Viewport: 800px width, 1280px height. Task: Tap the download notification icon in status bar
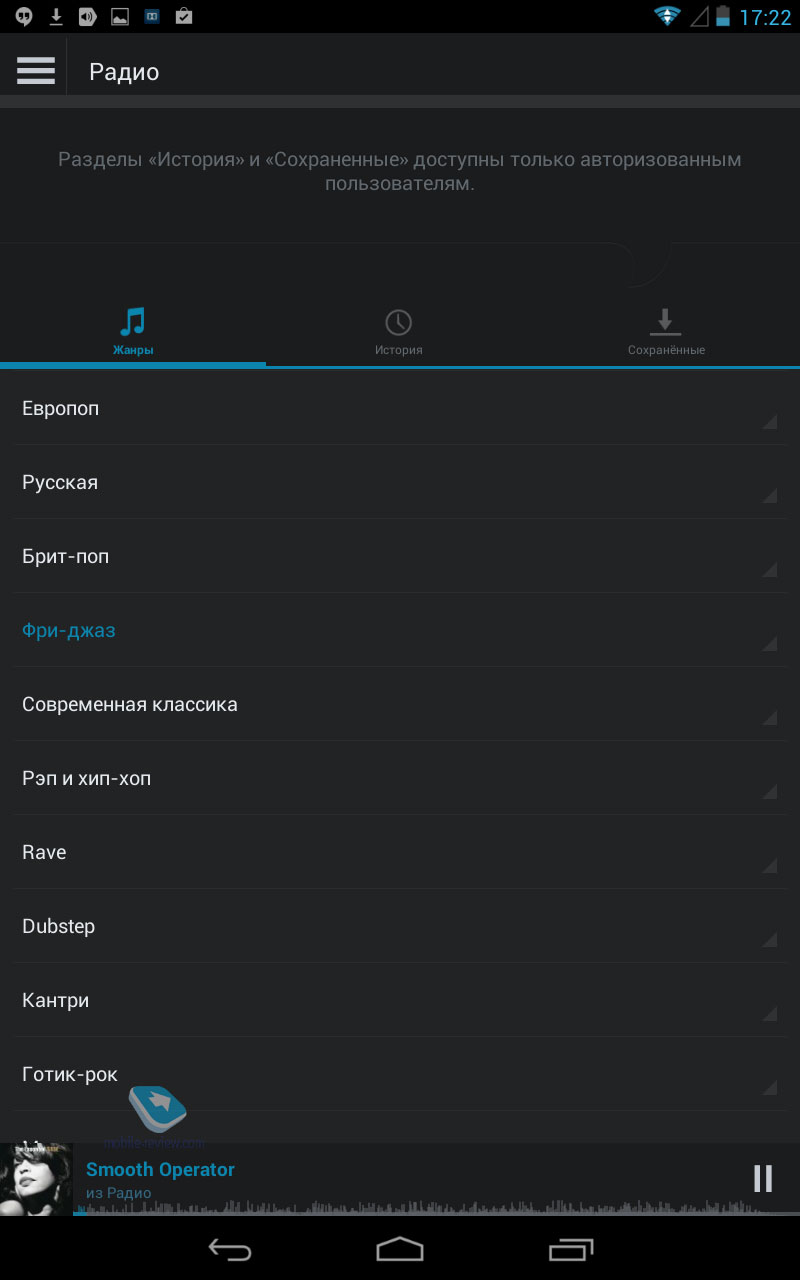57,16
